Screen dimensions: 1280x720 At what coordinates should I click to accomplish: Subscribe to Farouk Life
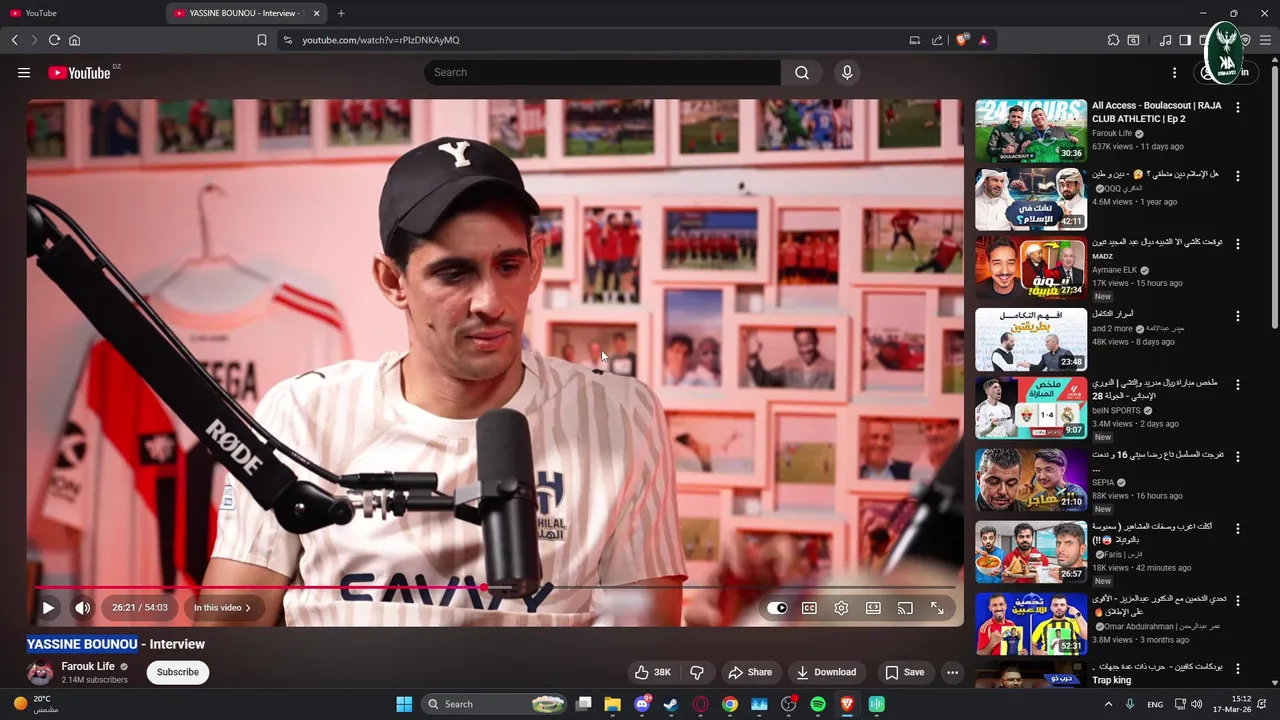click(x=178, y=672)
